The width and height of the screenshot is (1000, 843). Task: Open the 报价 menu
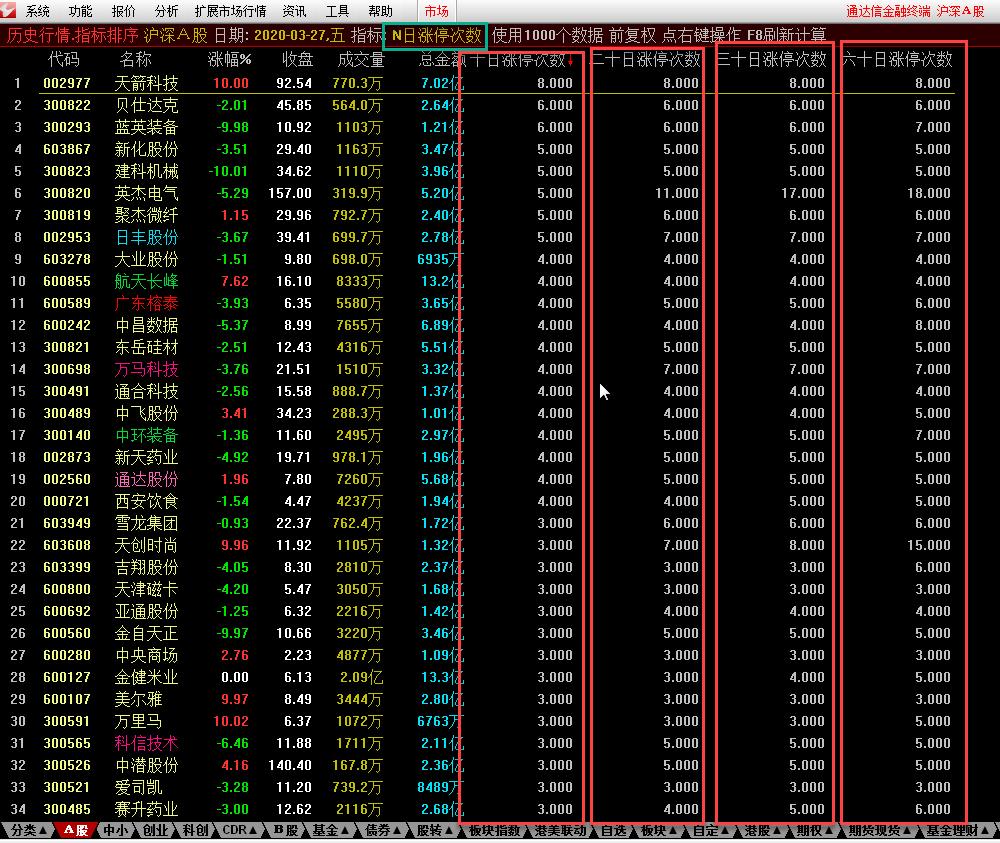pos(123,11)
